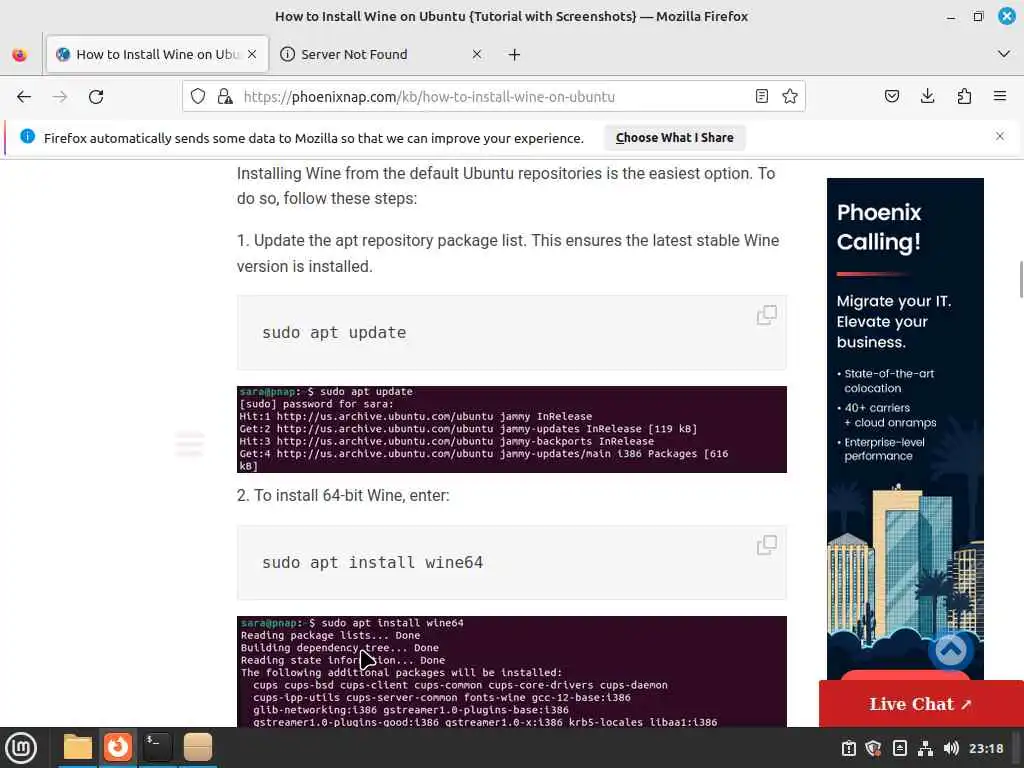The height and width of the screenshot is (768, 1024).
Task: Click the 23:18 clock in the panel
Action: (985, 748)
